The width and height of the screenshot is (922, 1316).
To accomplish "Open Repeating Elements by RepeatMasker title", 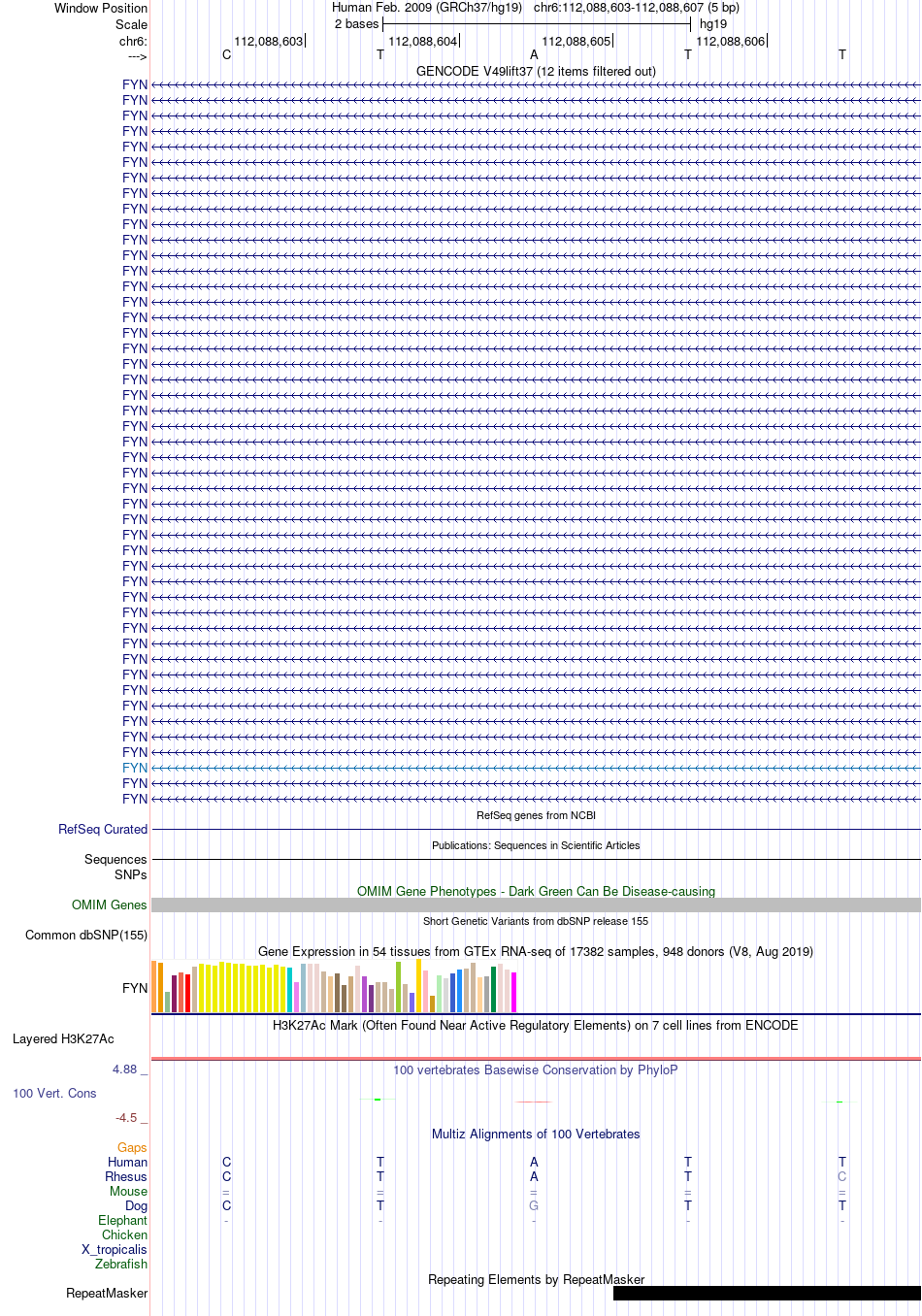I will pyautogui.click(x=536, y=1280).
